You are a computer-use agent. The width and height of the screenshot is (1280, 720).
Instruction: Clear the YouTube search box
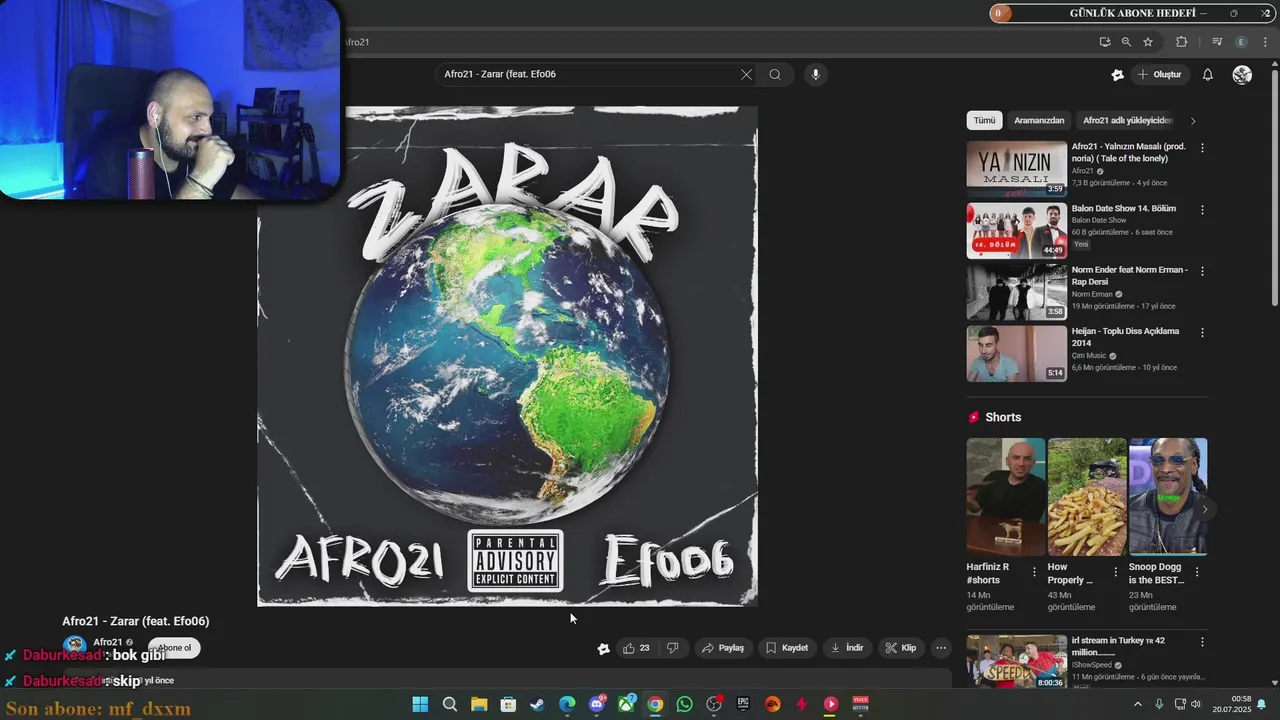click(746, 74)
